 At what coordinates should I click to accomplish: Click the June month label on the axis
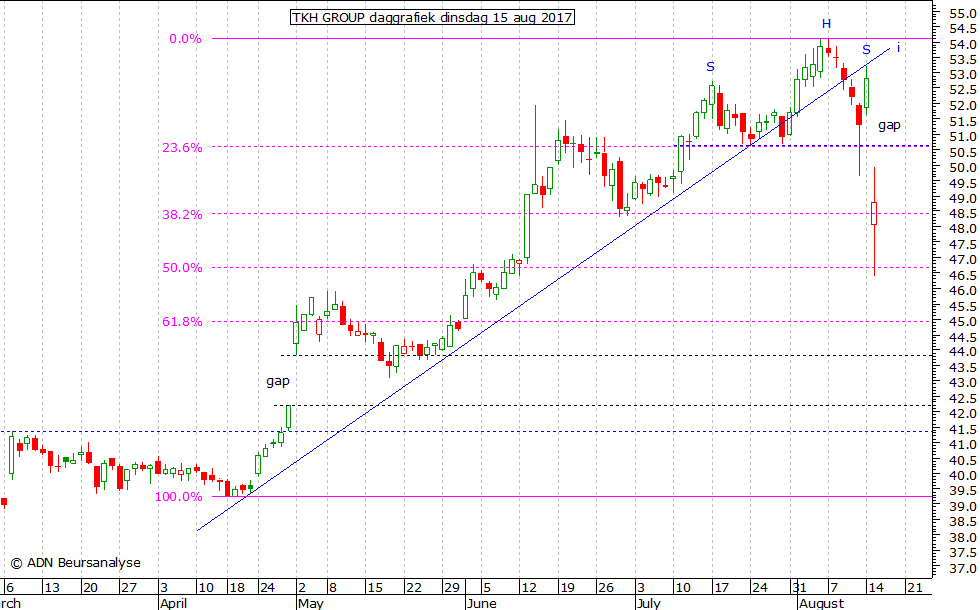click(481, 603)
